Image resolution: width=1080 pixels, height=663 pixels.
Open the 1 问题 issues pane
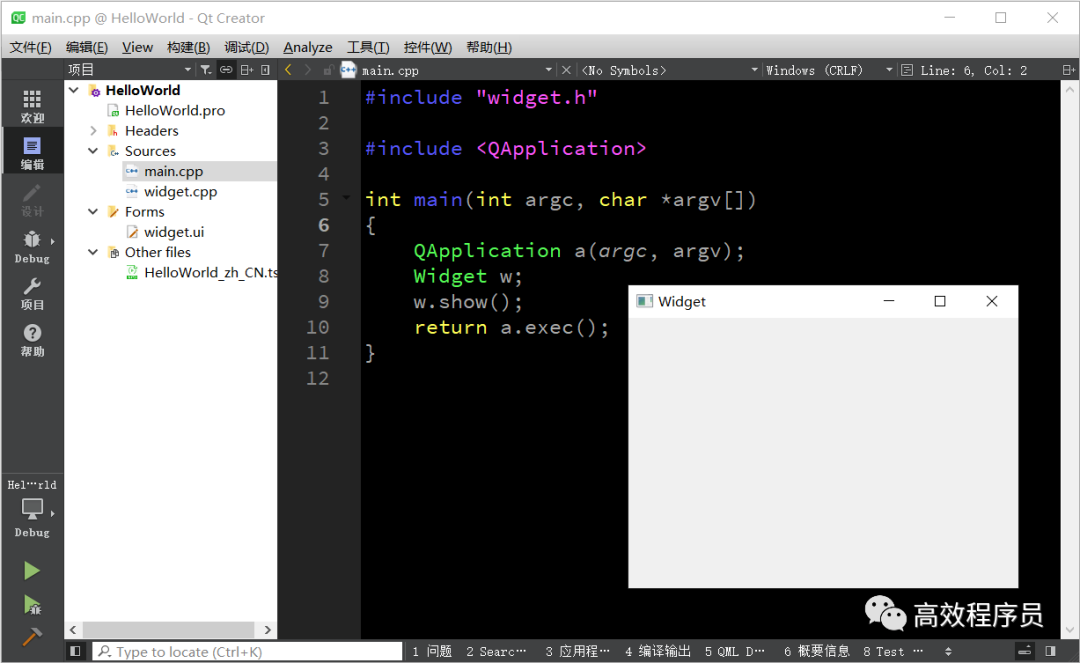pos(432,651)
